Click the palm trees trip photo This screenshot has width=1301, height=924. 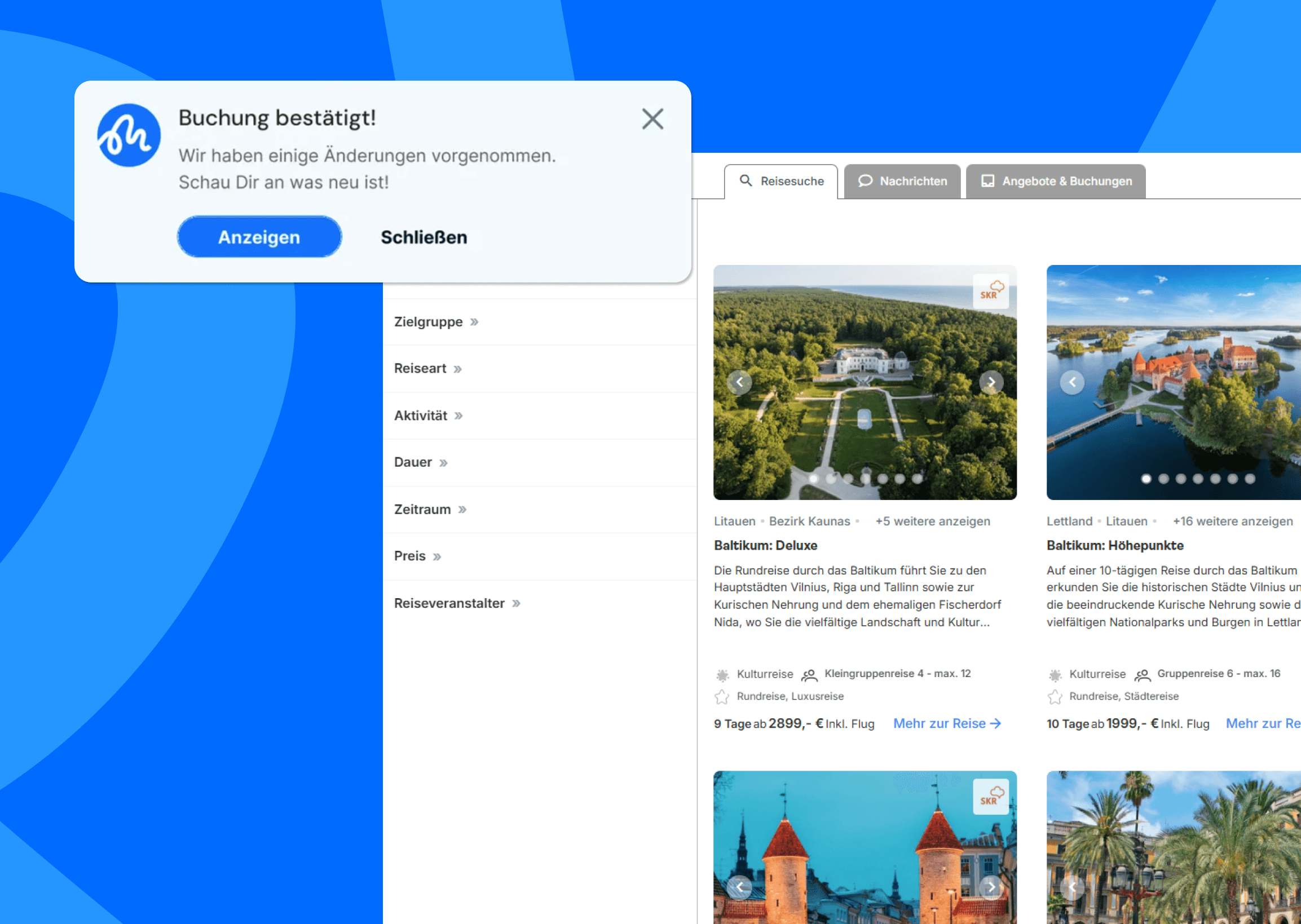tap(1174, 848)
